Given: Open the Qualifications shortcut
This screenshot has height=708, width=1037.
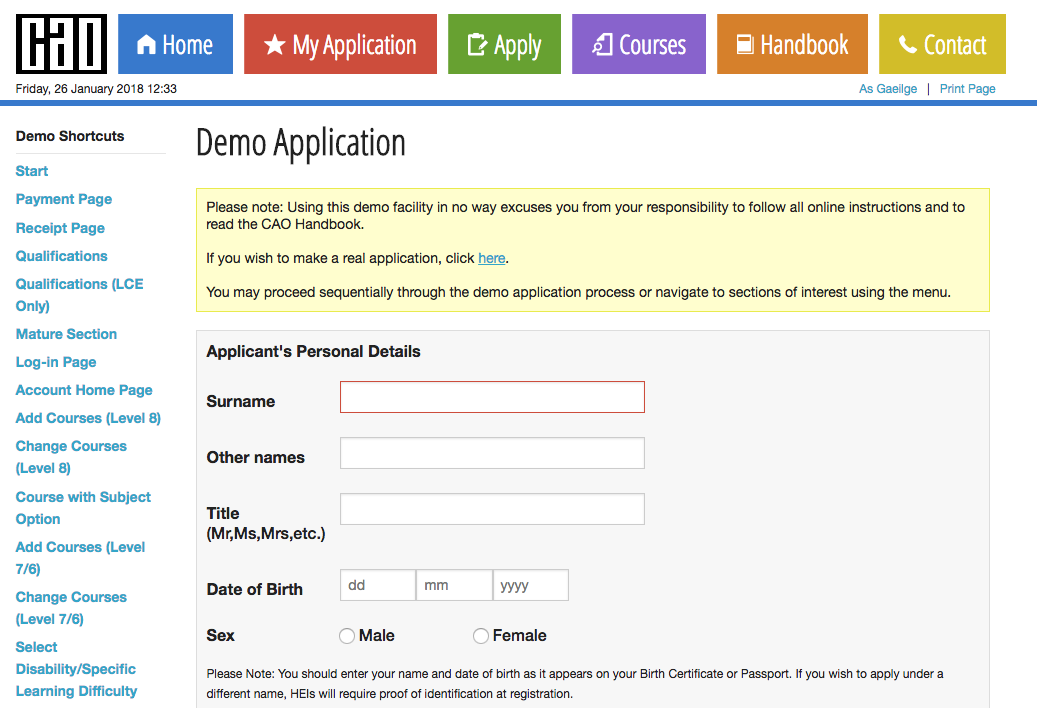Looking at the screenshot, I should (62, 256).
